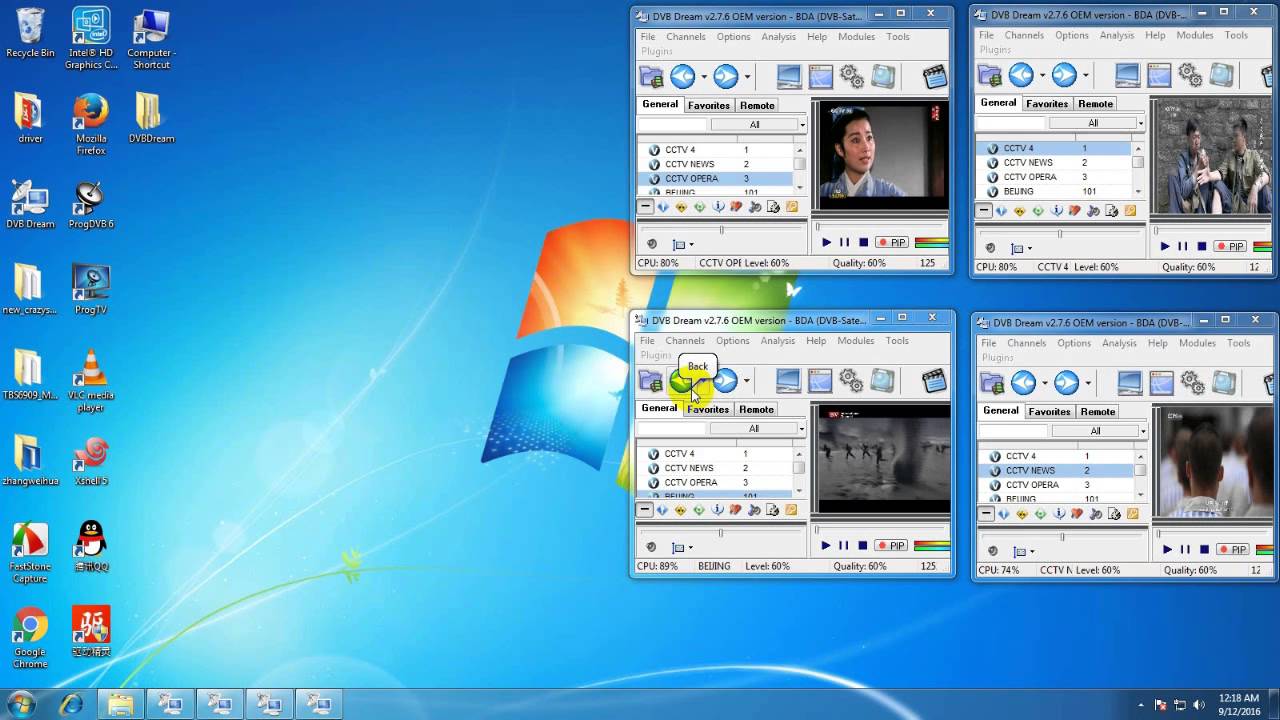Toggle PIP record button in CCTV NEWS window
1280x720 pixels.
click(1232, 550)
